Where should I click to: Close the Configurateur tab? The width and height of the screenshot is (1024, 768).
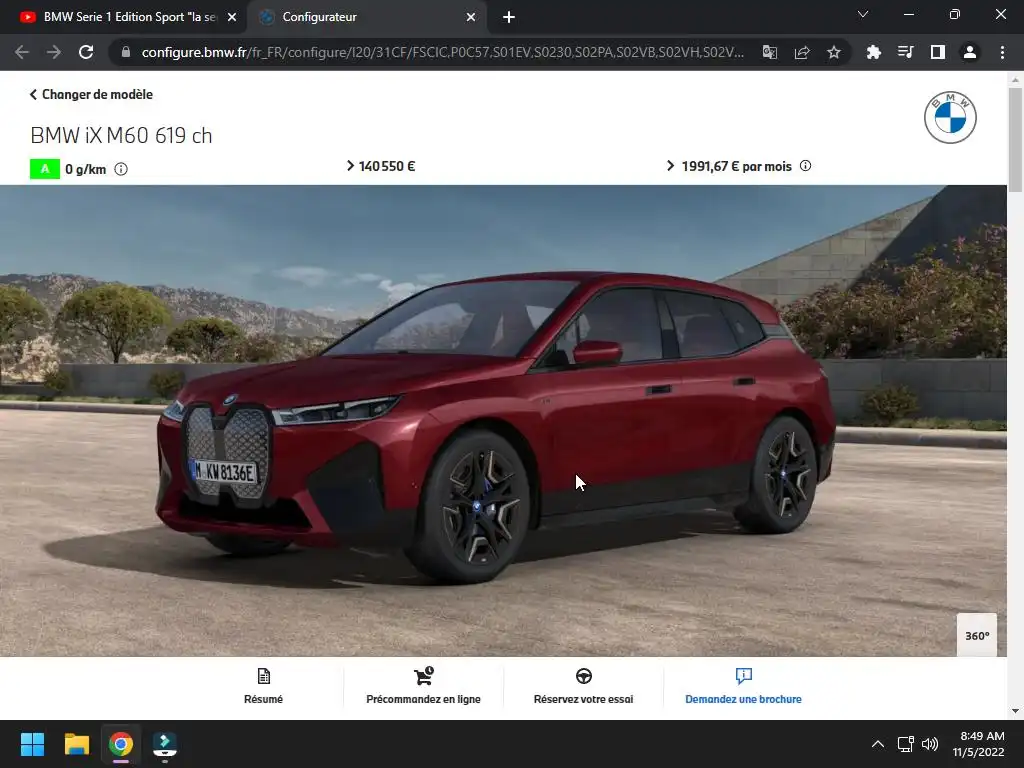point(471,17)
